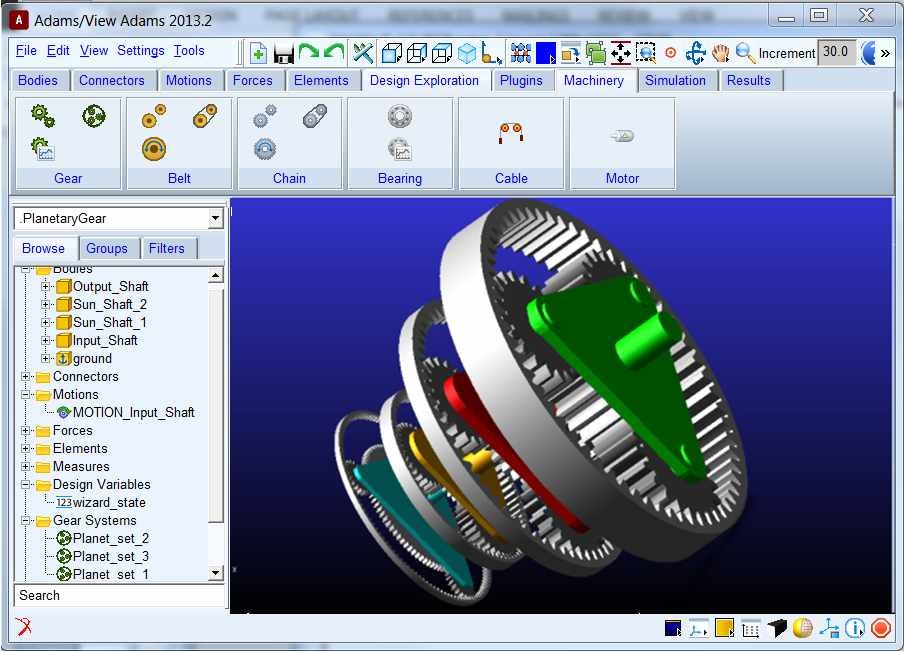Click the second wireframe view cube icon

click(x=417, y=53)
